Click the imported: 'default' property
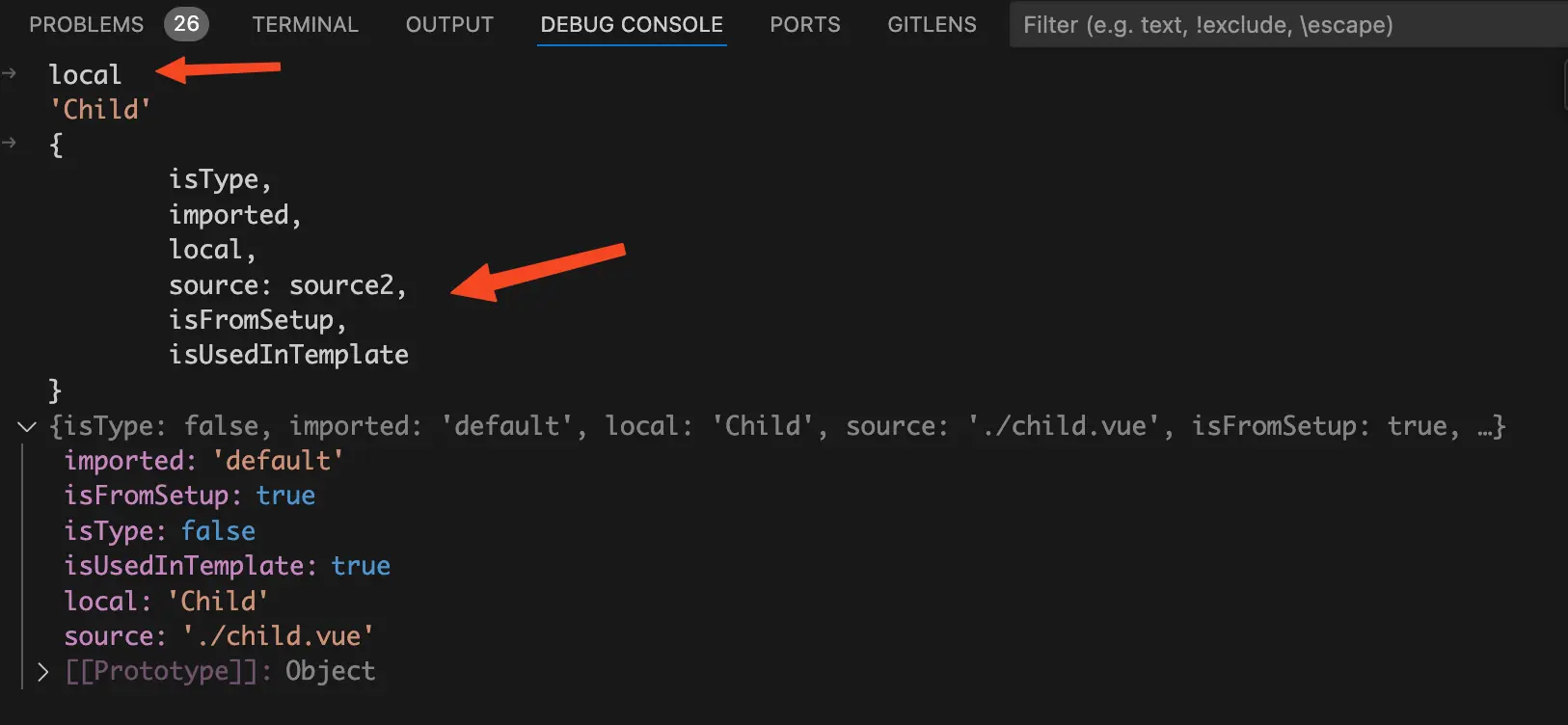The image size is (1568, 725). tap(203, 460)
